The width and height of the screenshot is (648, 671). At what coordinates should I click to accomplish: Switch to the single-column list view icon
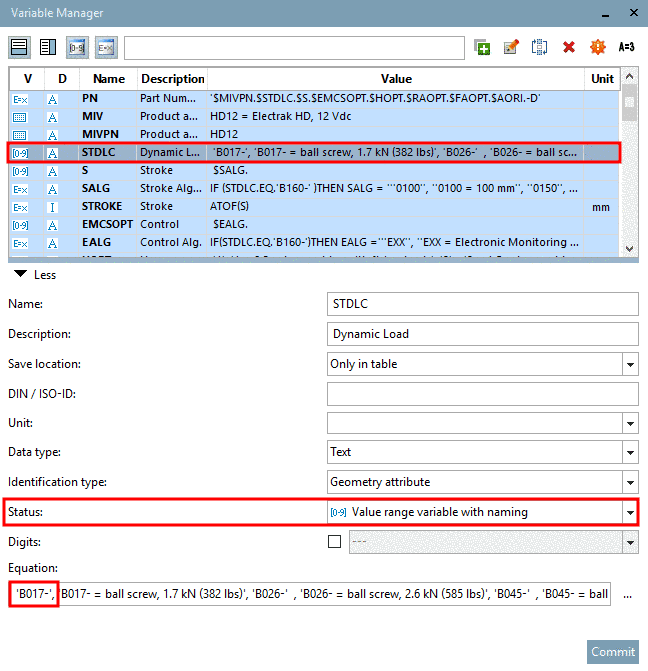(19, 47)
